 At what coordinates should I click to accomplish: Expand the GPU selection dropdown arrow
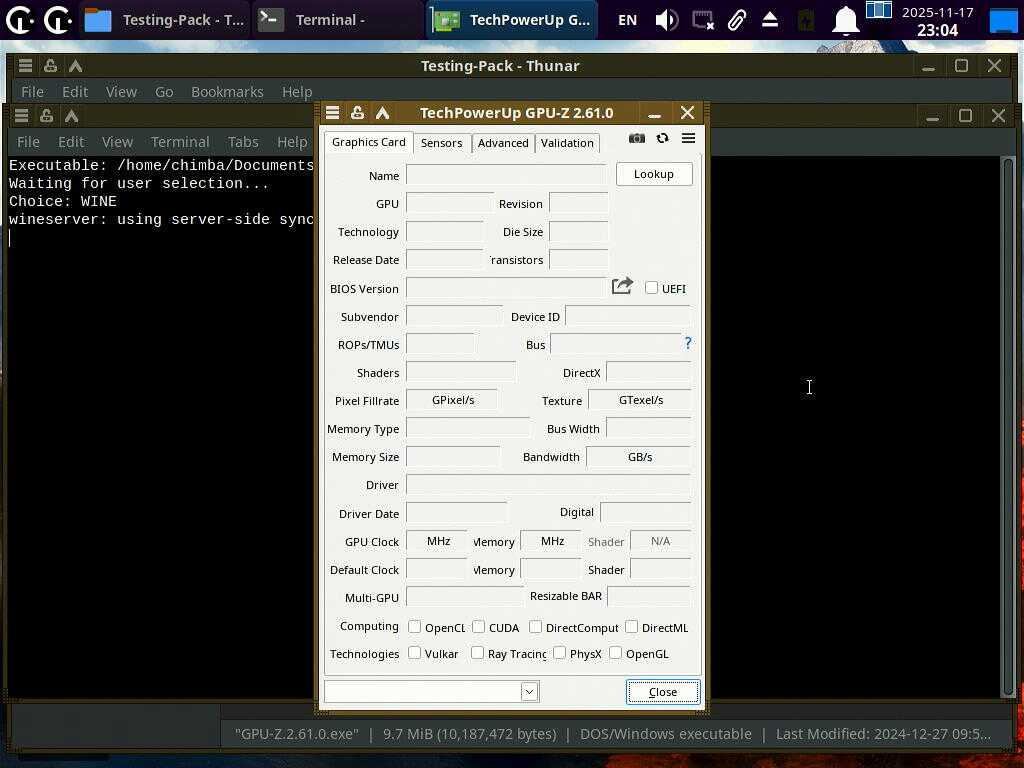[x=529, y=692]
